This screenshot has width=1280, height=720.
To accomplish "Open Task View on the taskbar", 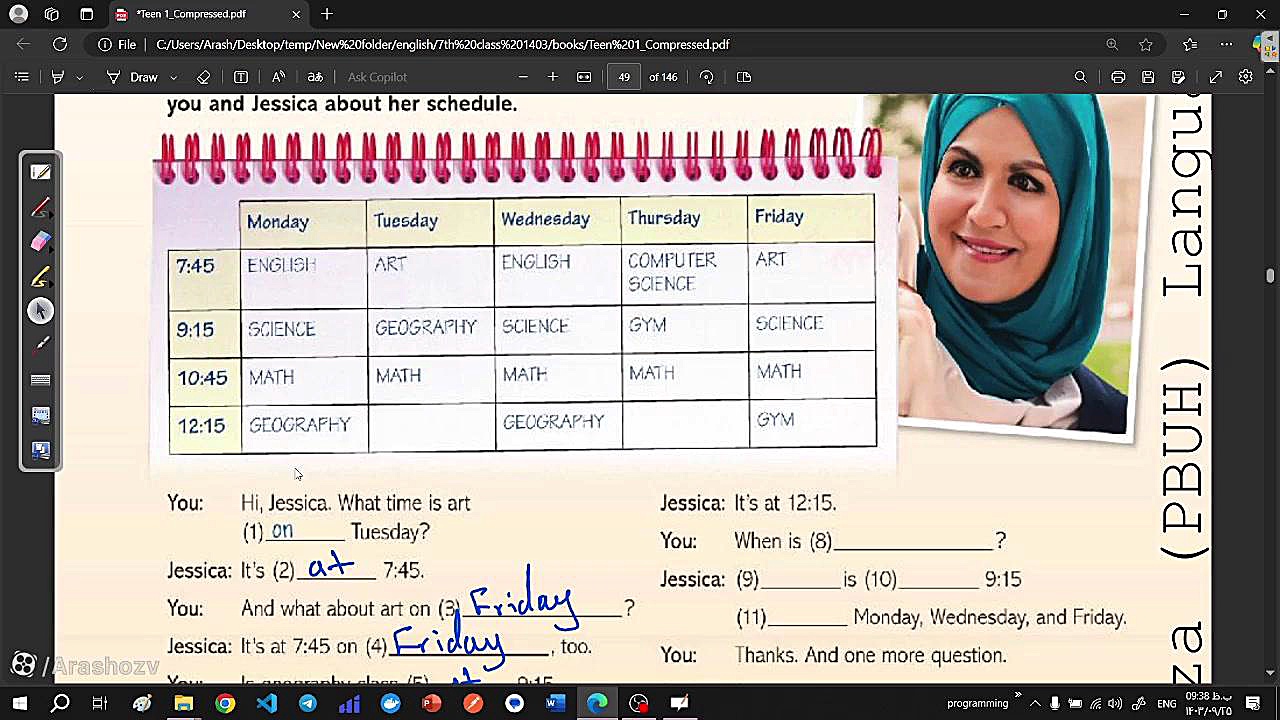I will click(x=100, y=703).
